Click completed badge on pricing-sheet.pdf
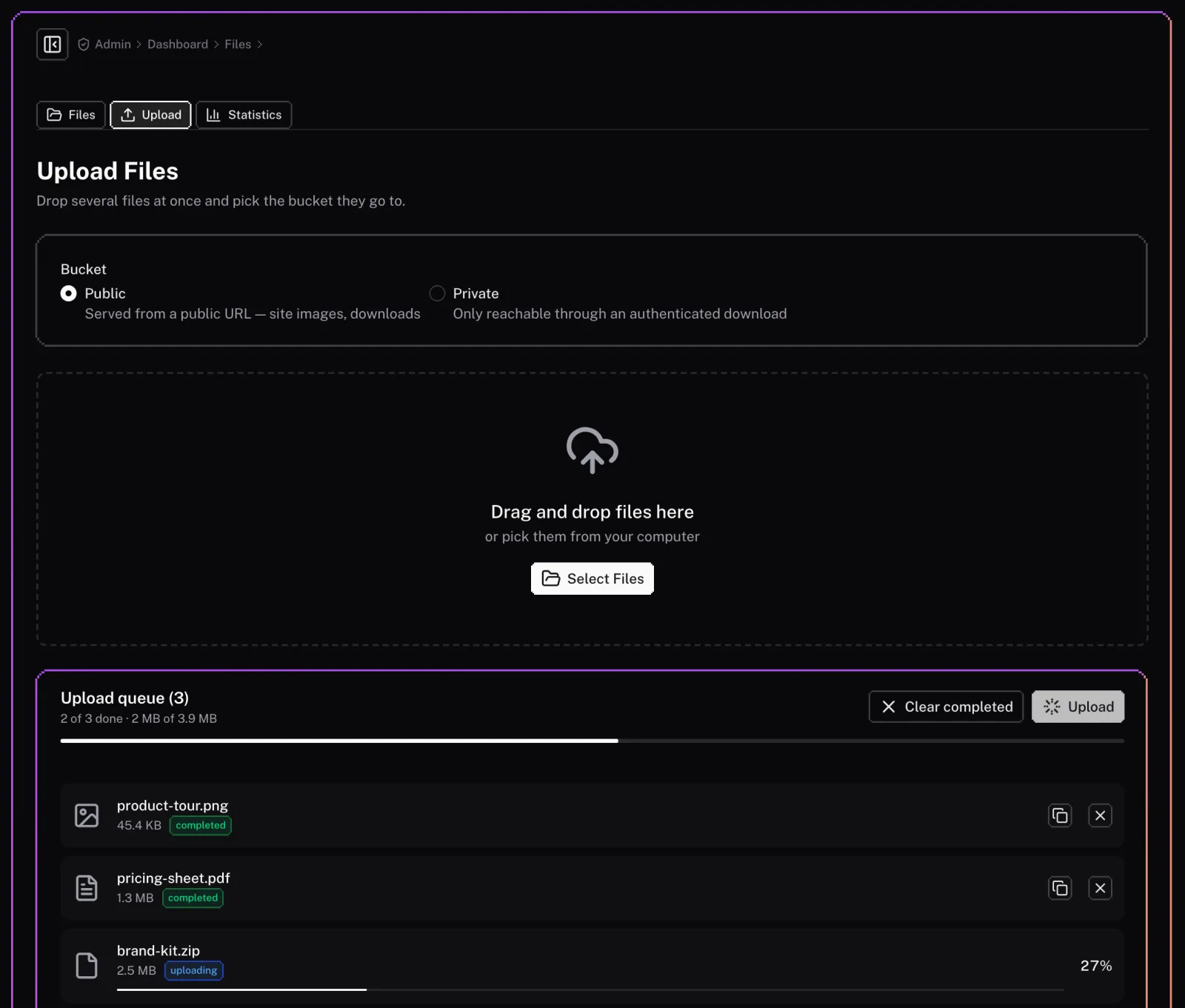 (x=193, y=898)
